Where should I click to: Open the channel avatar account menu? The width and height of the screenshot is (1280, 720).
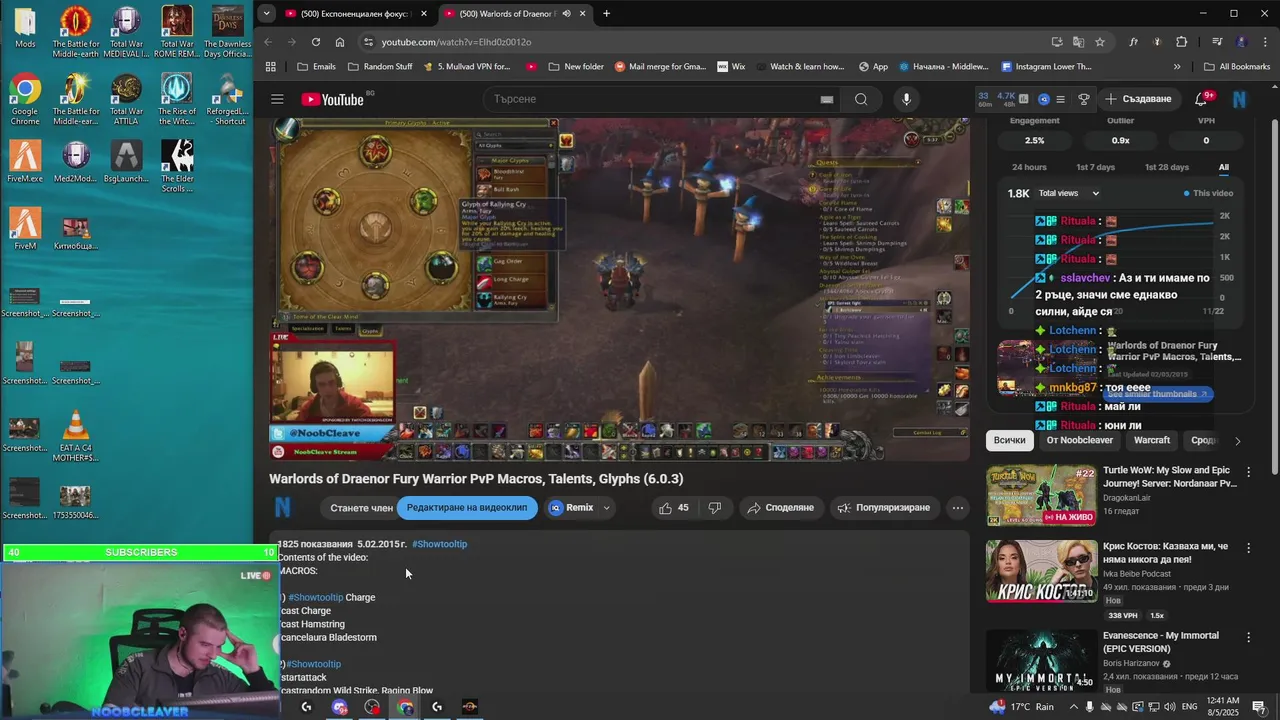pyautogui.click(x=1239, y=99)
